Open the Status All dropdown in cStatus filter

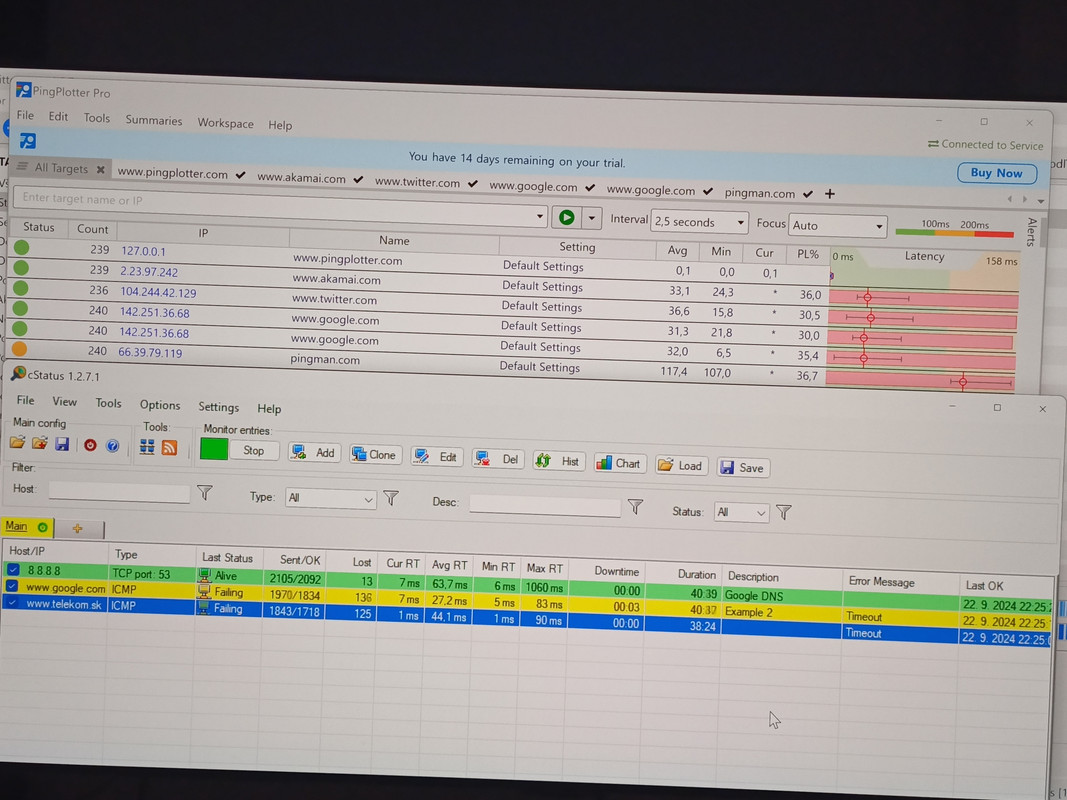click(x=741, y=512)
